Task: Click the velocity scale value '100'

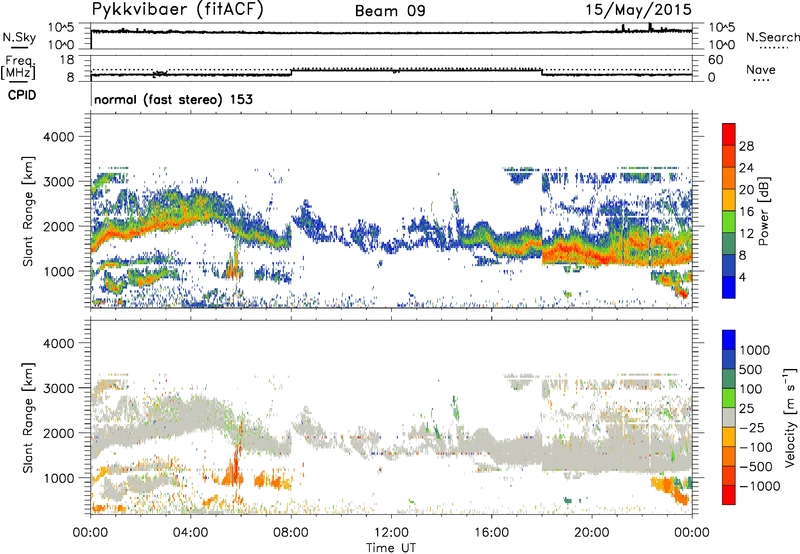Action: click(x=751, y=389)
